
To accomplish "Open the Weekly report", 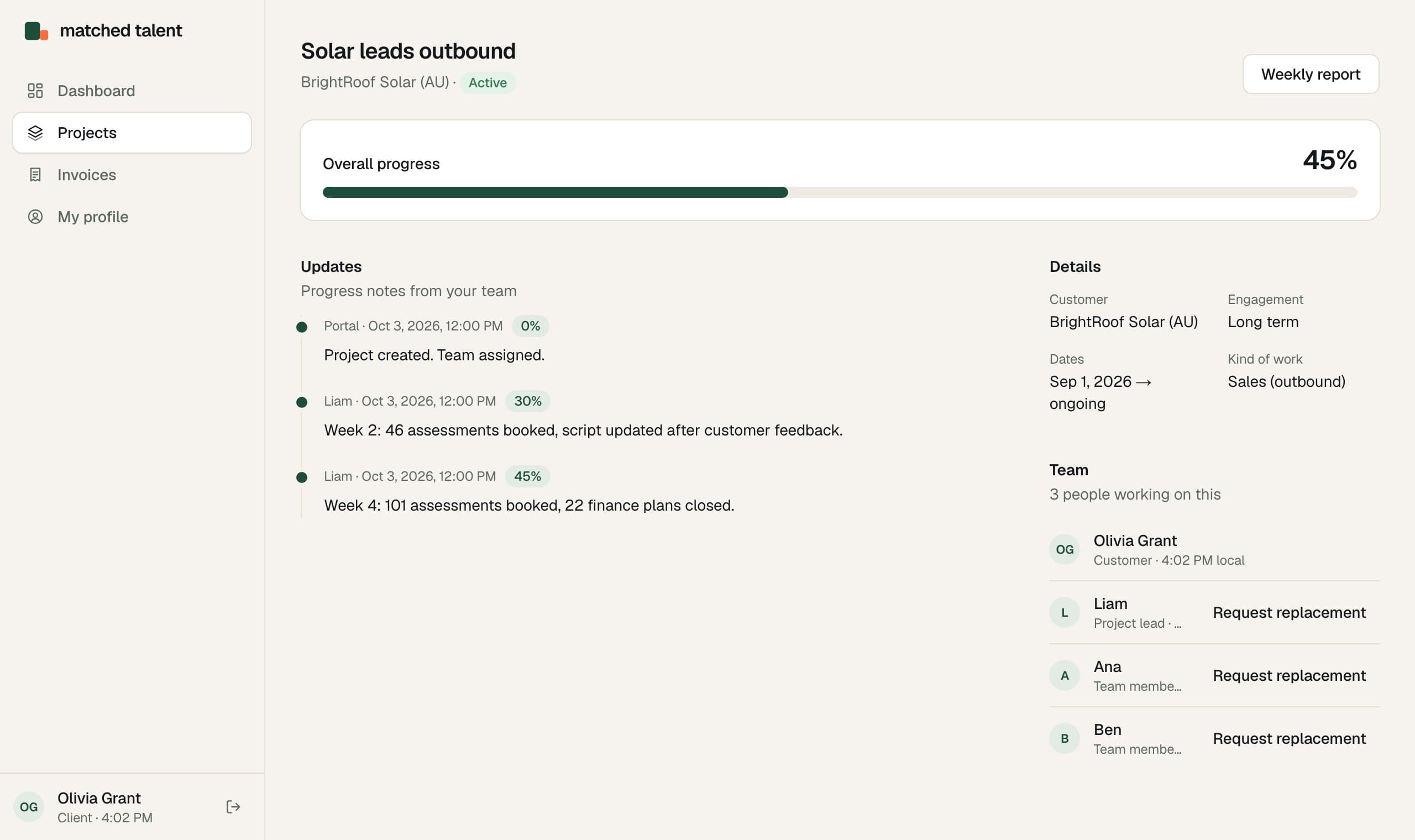I will click(x=1311, y=74).
